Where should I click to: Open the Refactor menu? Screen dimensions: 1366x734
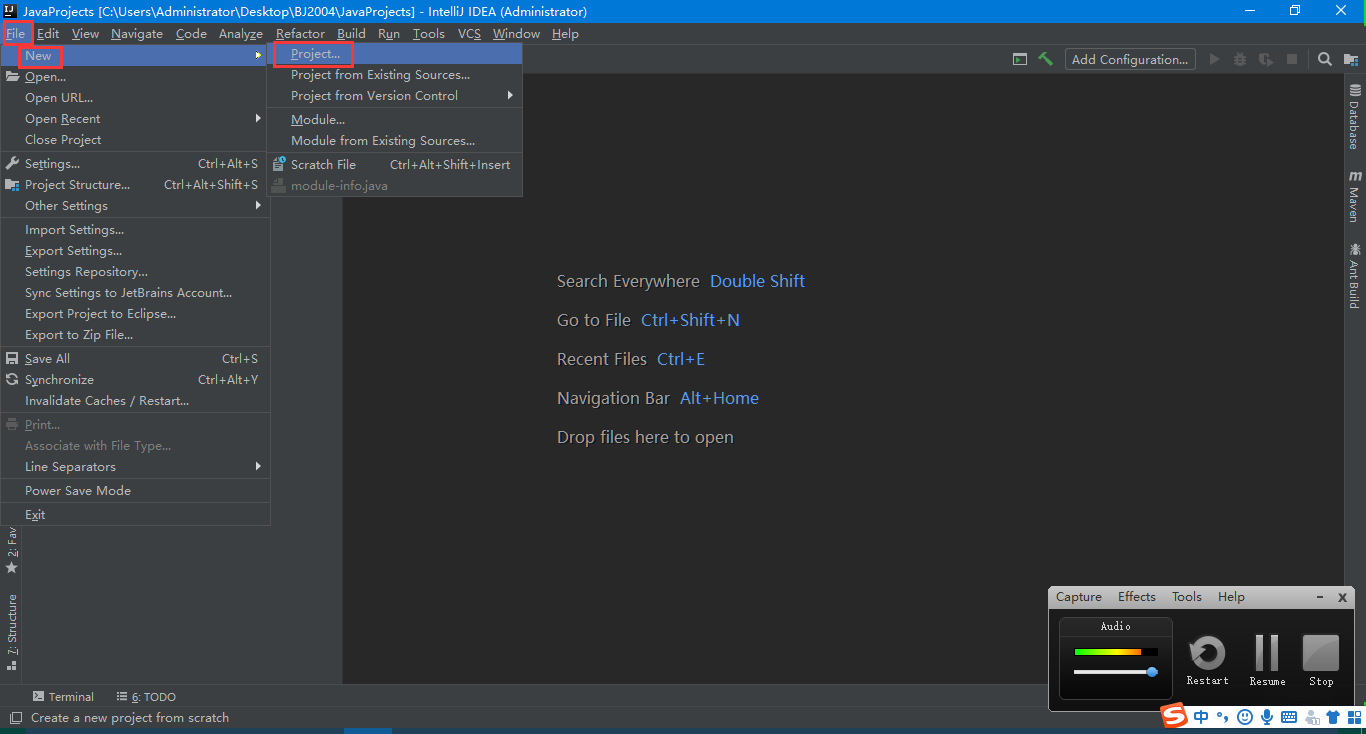coord(300,33)
